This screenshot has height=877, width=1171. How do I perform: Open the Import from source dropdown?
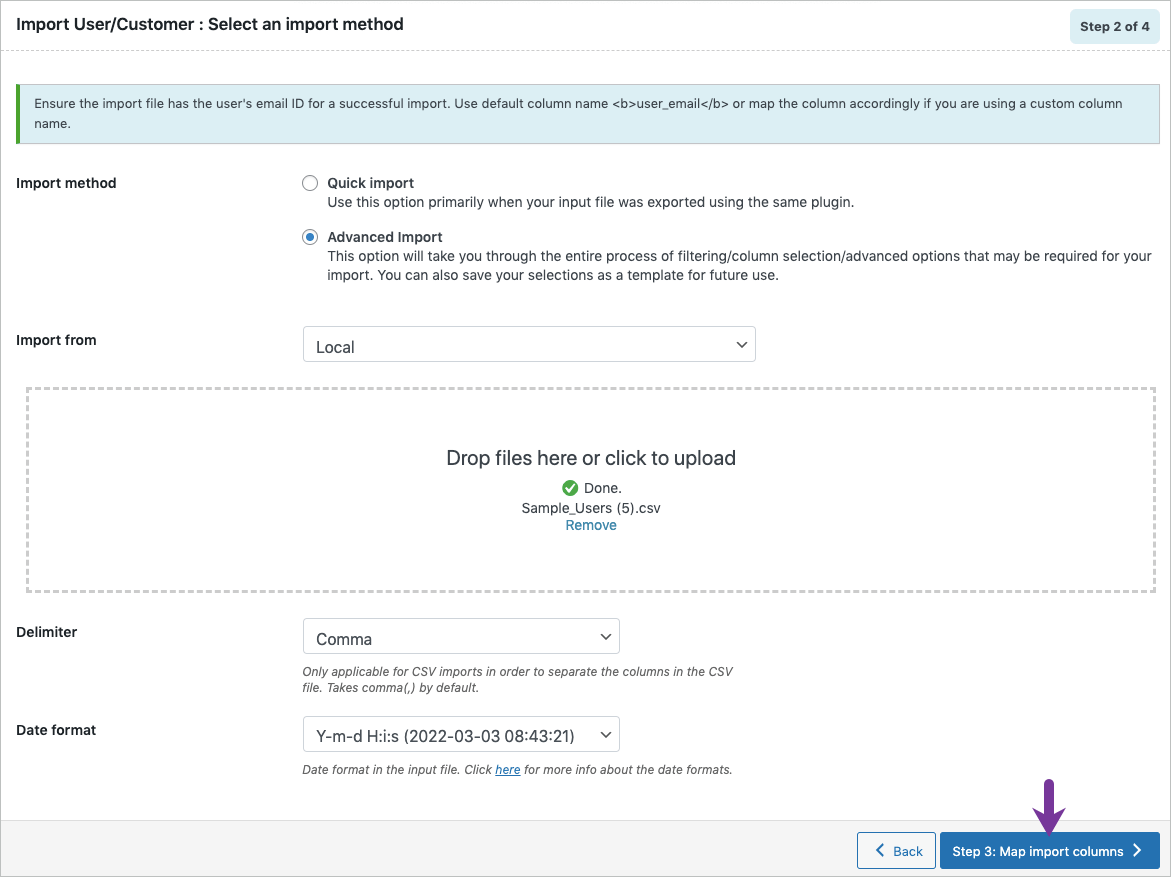[529, 343]
